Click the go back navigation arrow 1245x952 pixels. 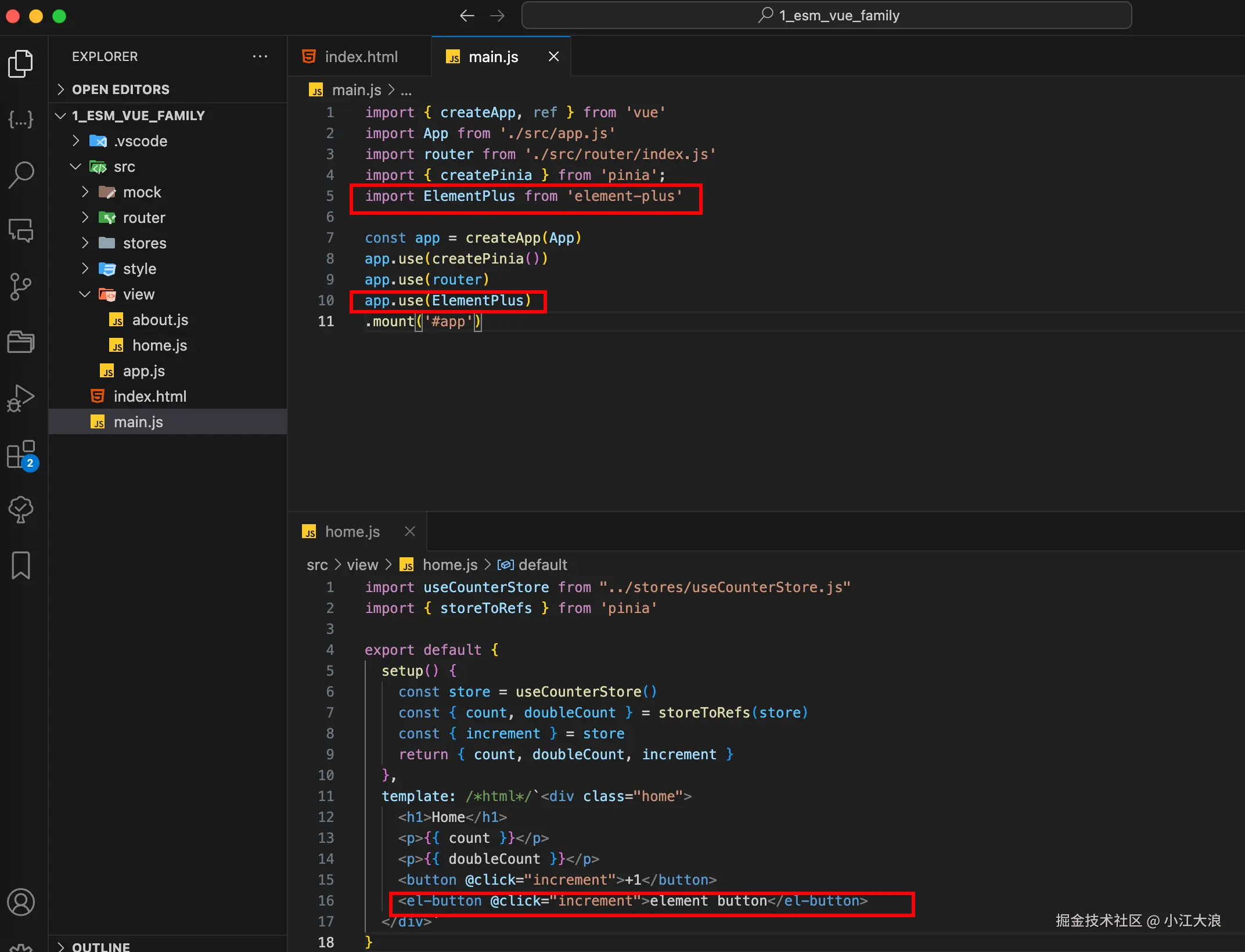[x=467, y=16]
